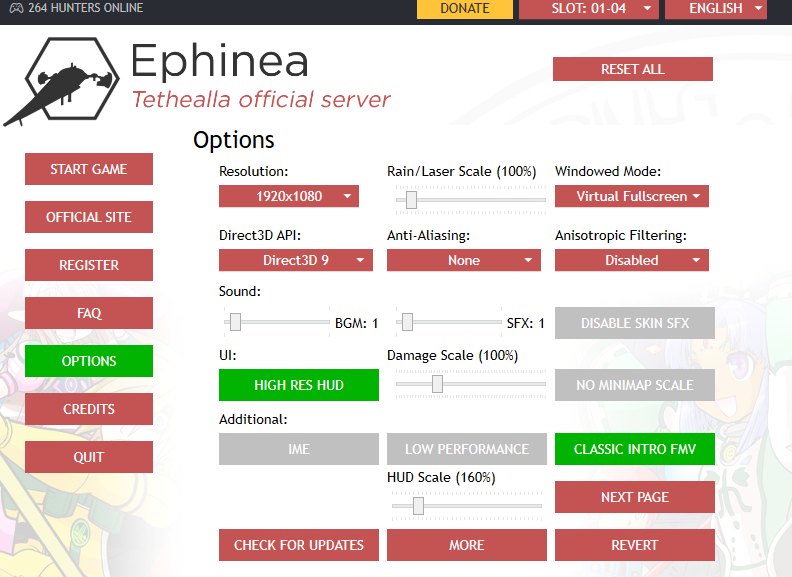Click the SFX volume slider handle
The width and height of the screenshot is (792, 577).
[x=407, y=322]
